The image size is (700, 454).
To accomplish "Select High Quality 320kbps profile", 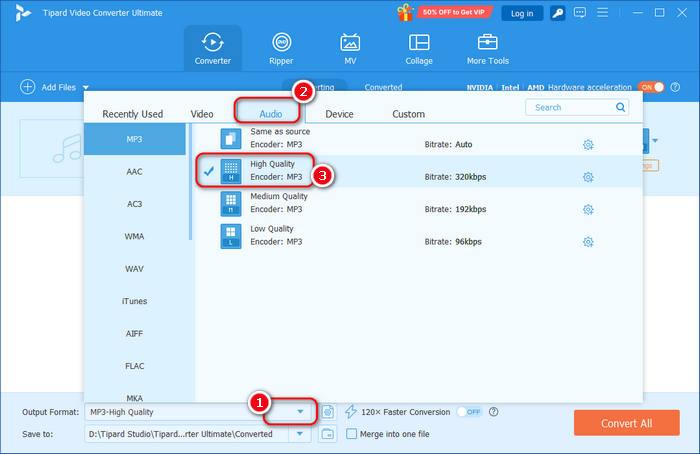I will 419,171.
